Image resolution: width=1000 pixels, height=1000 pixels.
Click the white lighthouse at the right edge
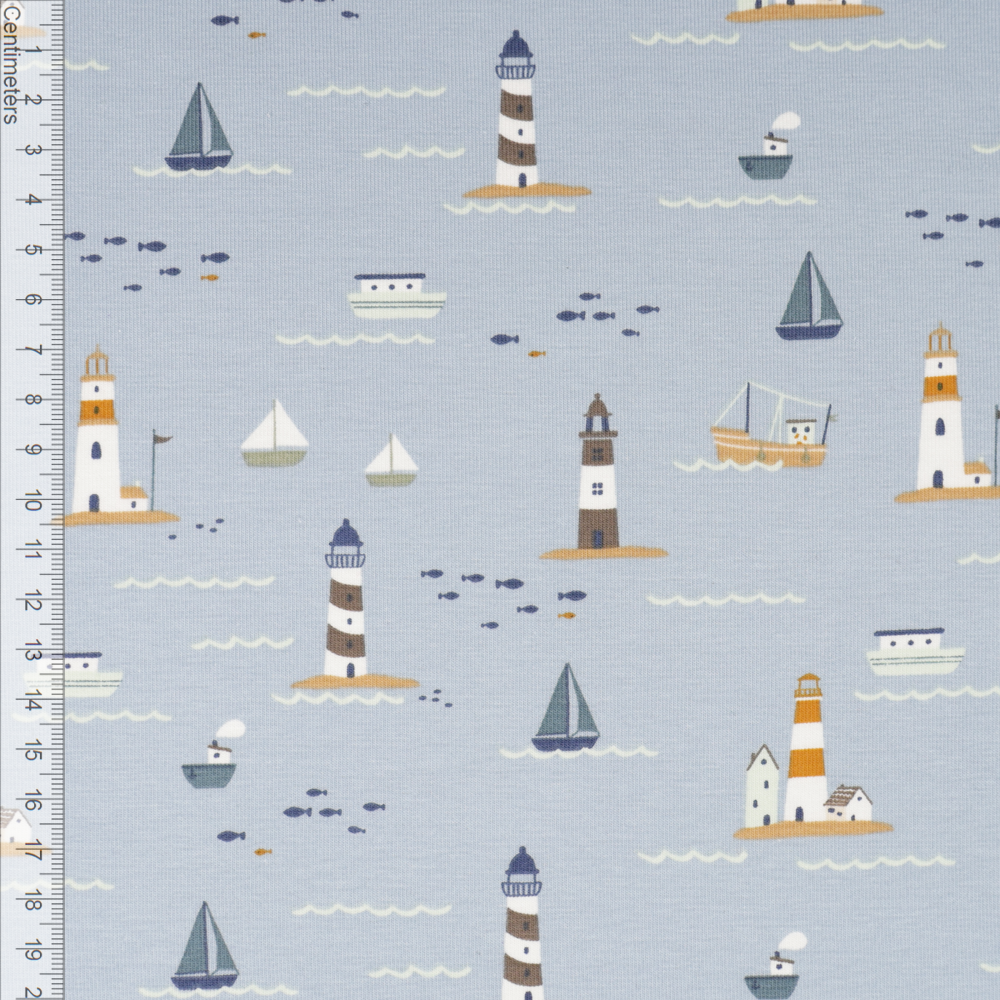coord(940,415)
